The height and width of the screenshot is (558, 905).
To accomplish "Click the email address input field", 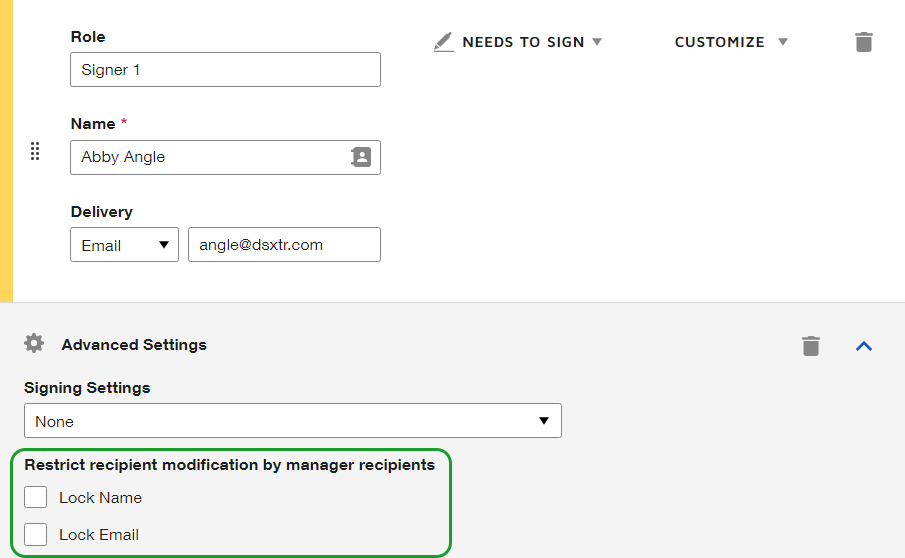I will [284, 245].
